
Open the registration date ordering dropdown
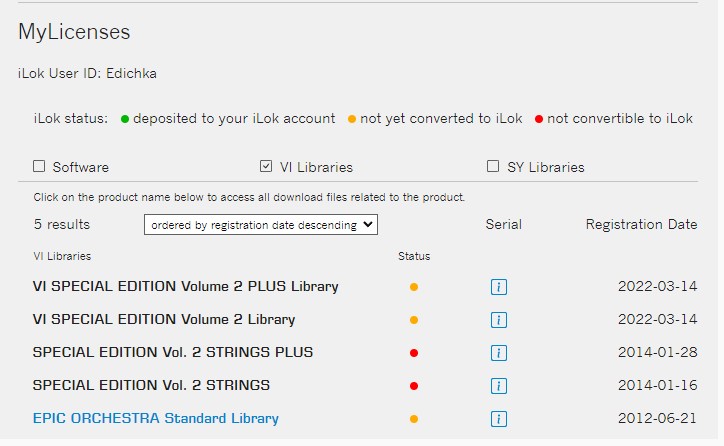pyautogui.click(x=261, y=225)
